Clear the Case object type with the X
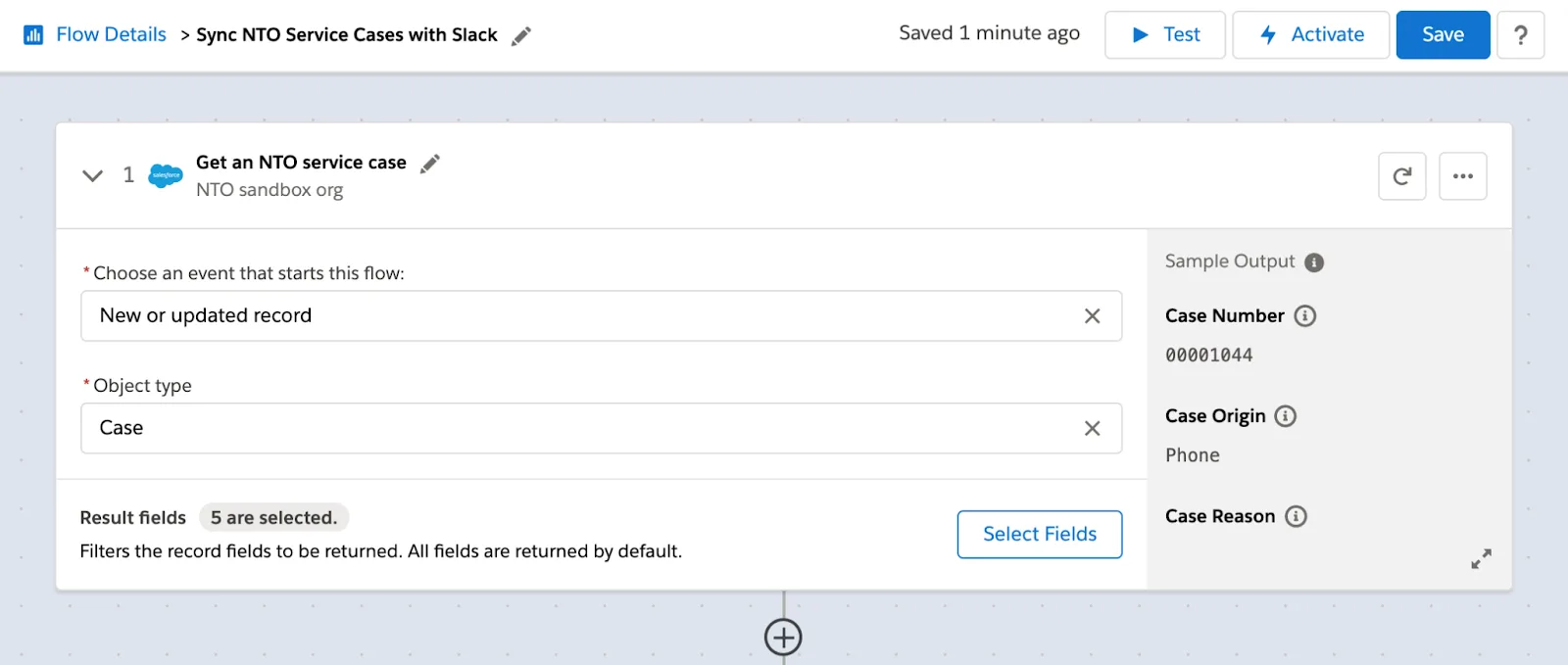 (1091, 428)
